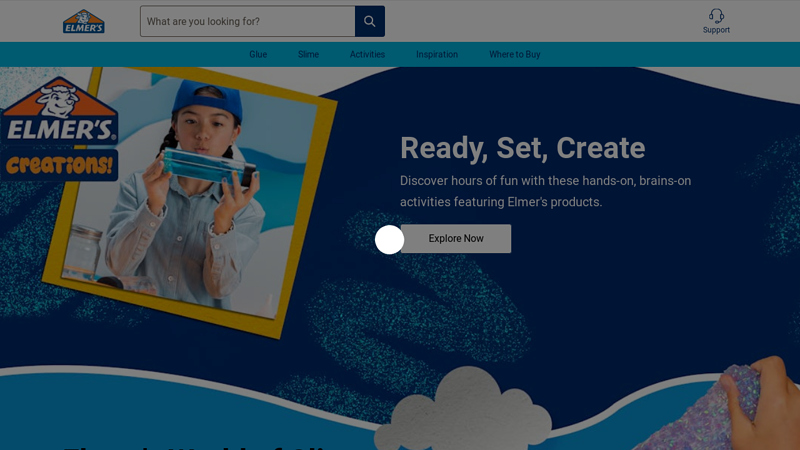Go to the Where to Buy page
Screen dimensions: 800x450
click(514, 54)
